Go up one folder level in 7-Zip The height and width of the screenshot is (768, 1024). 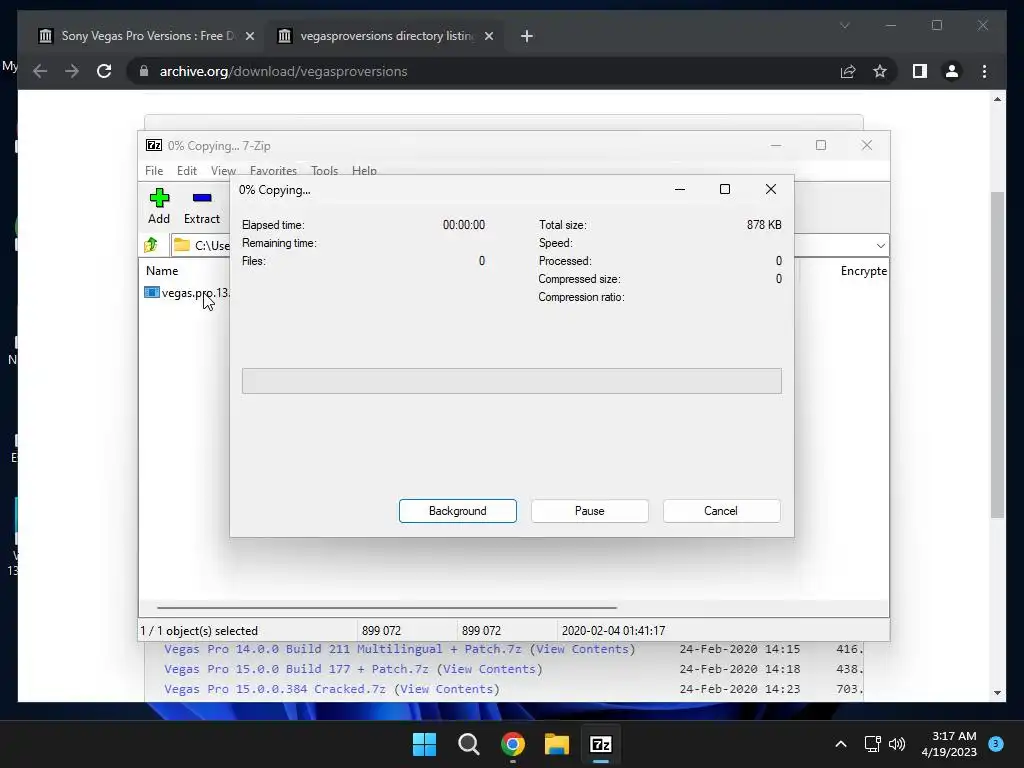[x=152, y=245]
